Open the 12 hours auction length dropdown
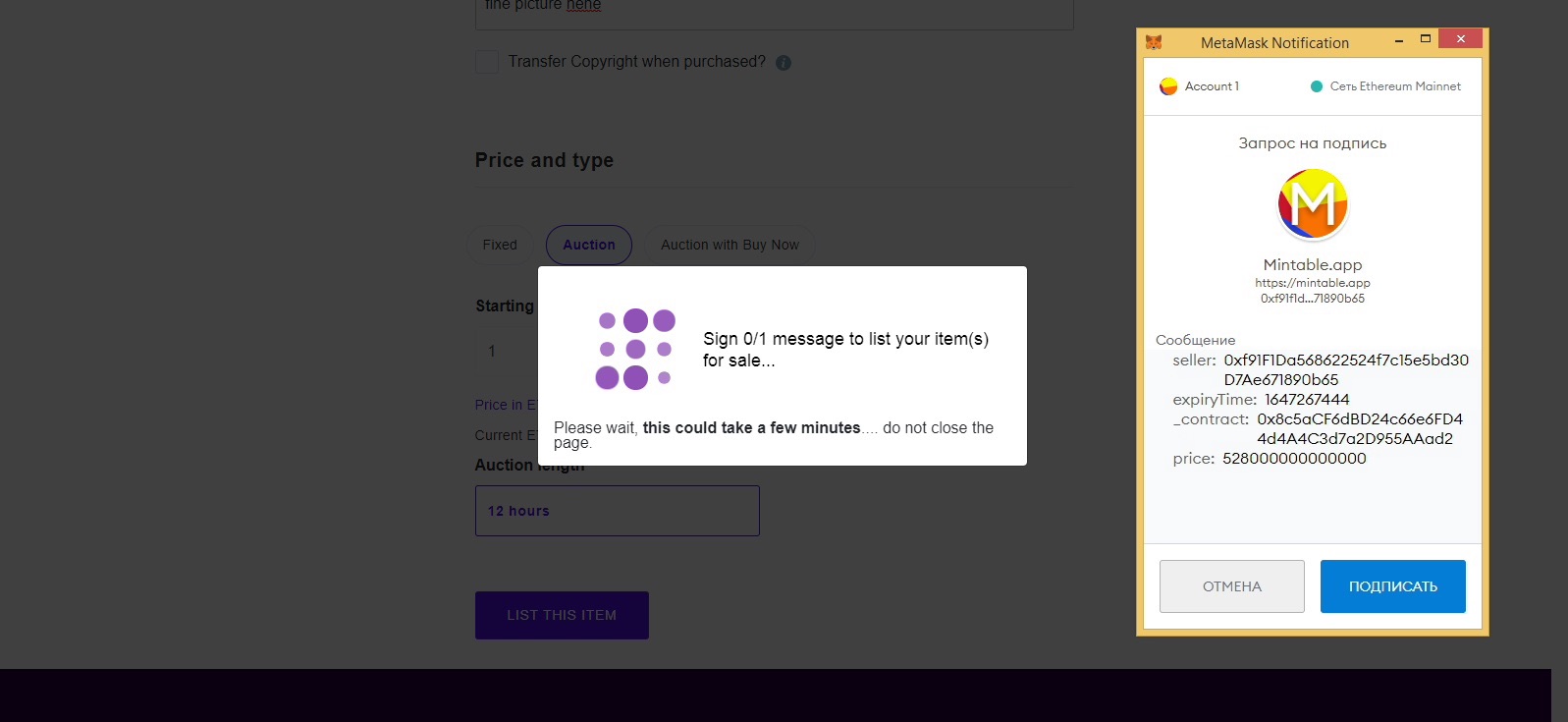The height and width of the screenshot is (722, 1568). 617,511
